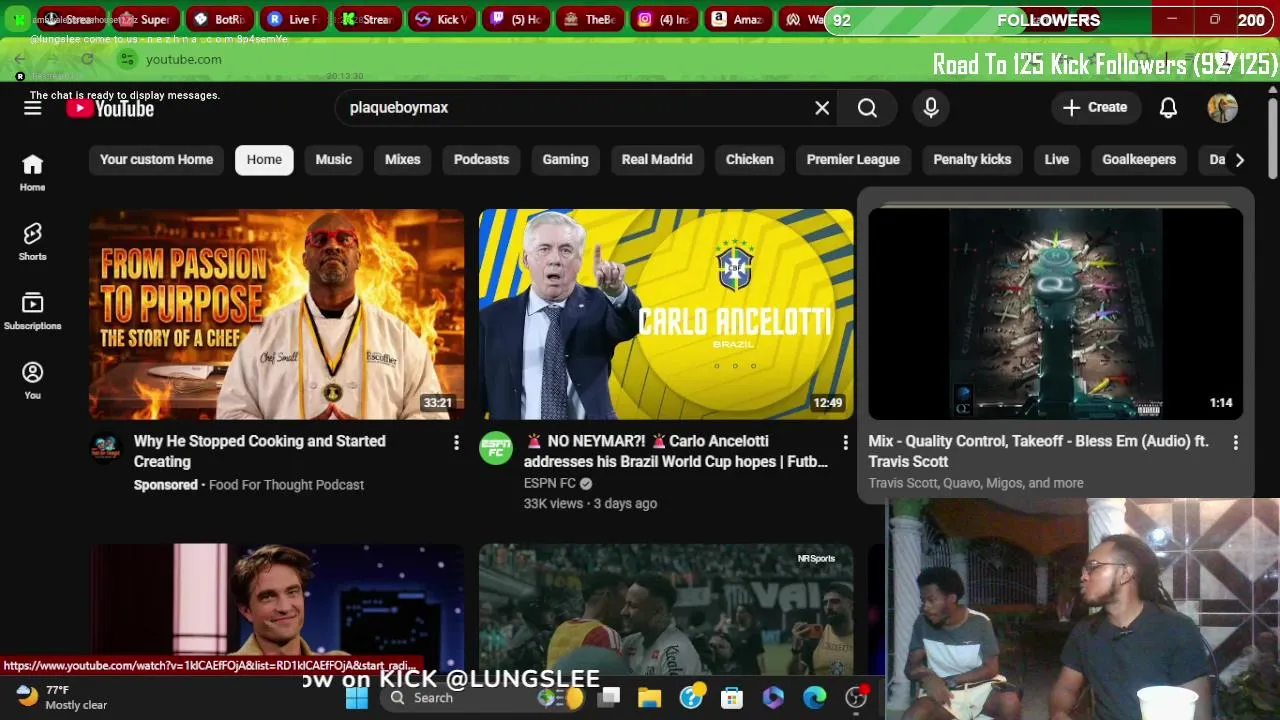1280x720 pixels.
Task: Open the Food For Thought Podcast channel
Action: [286, 485]
